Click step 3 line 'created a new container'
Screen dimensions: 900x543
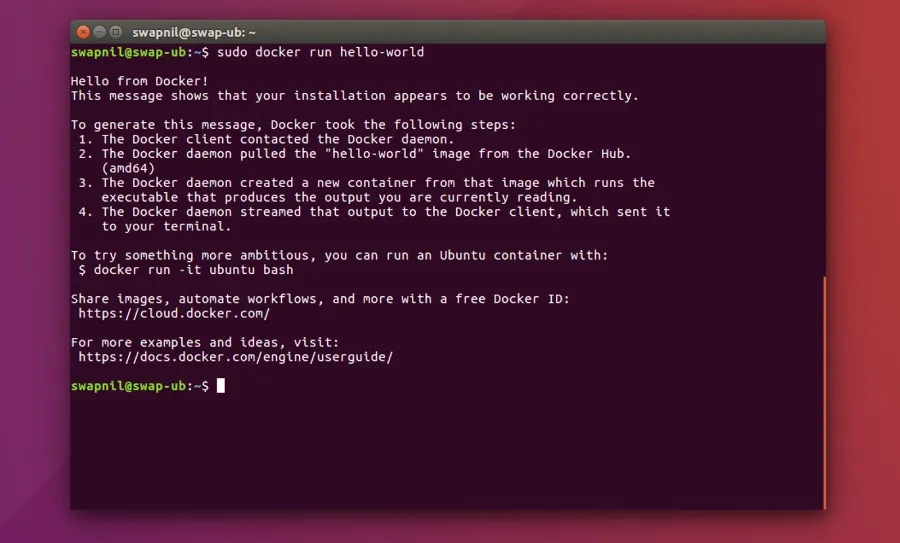coord(366,183)
